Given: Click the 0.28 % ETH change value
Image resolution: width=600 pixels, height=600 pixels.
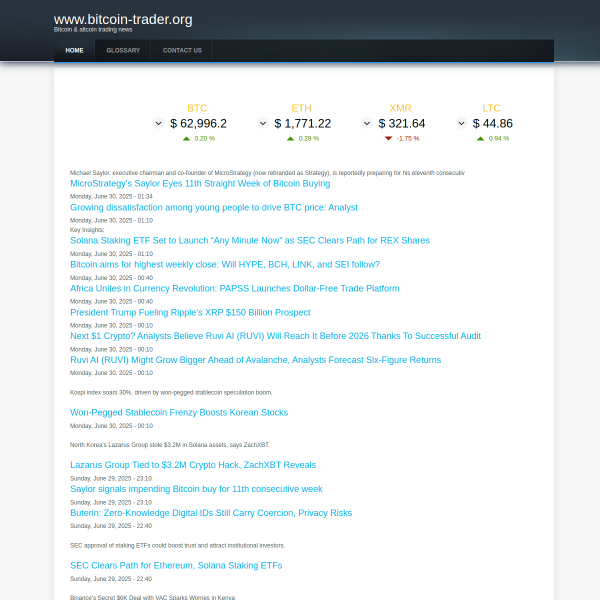Looking at the screenshot, I should coord(309,139).
